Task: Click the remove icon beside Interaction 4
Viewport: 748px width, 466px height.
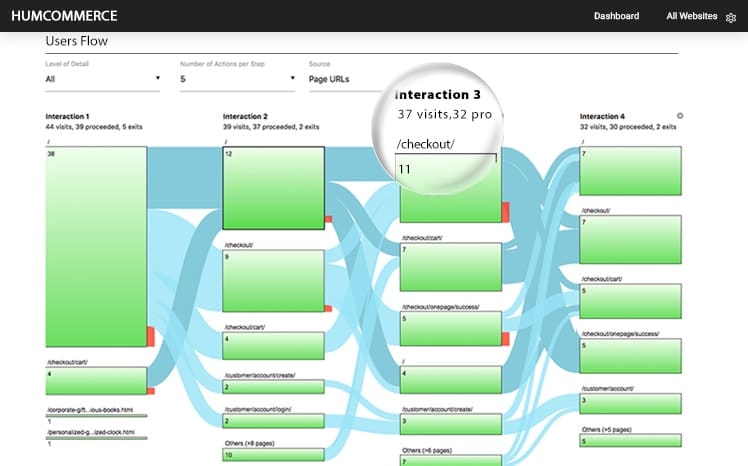Action: [x=680, y=116]
